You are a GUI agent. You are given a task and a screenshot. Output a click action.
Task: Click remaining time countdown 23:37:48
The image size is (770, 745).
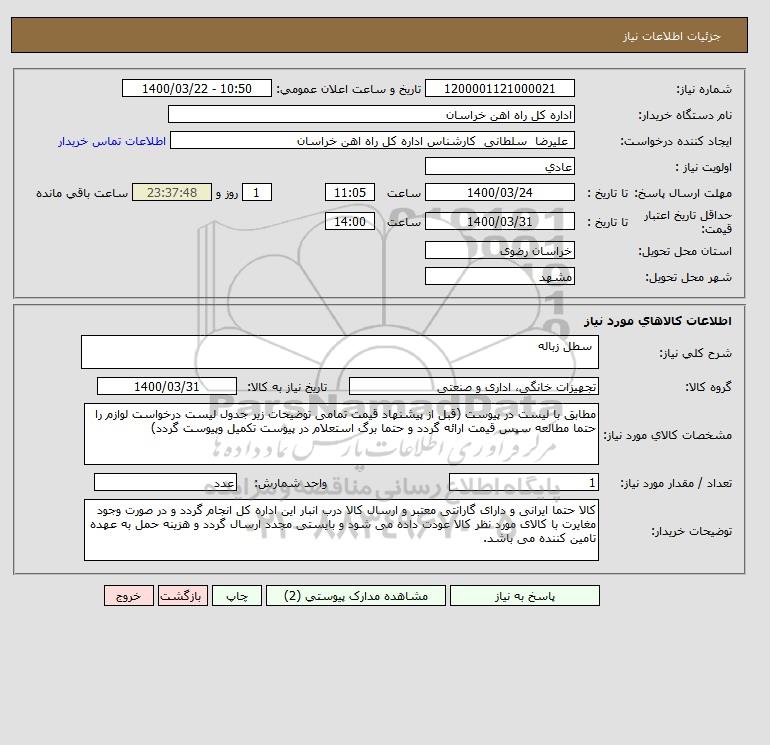pyautogui.click(x=172, y=193)
